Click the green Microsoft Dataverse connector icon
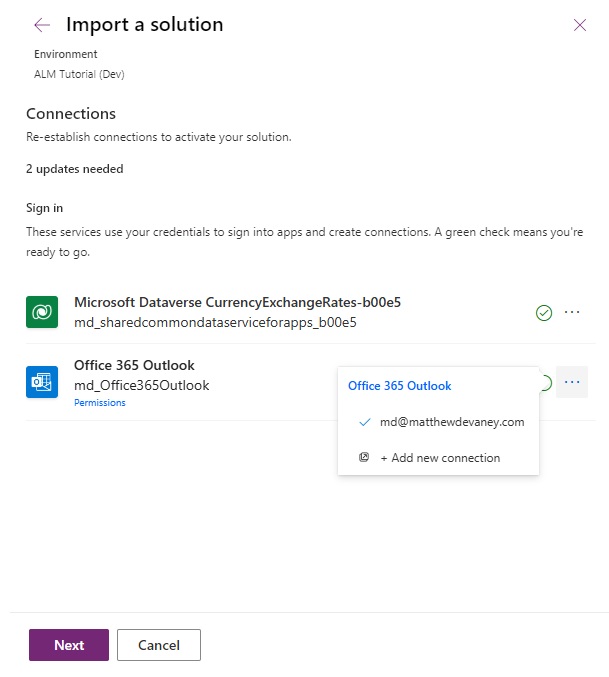 coord(42,312)
